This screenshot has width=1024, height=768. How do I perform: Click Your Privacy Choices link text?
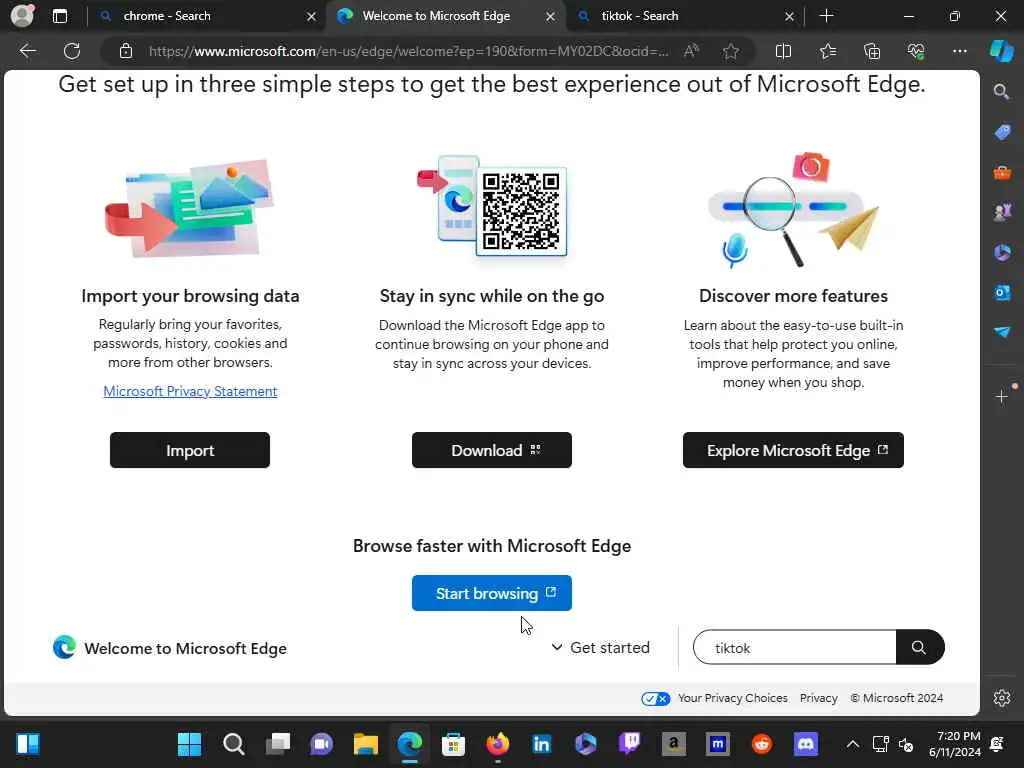[x=733, y=698]
